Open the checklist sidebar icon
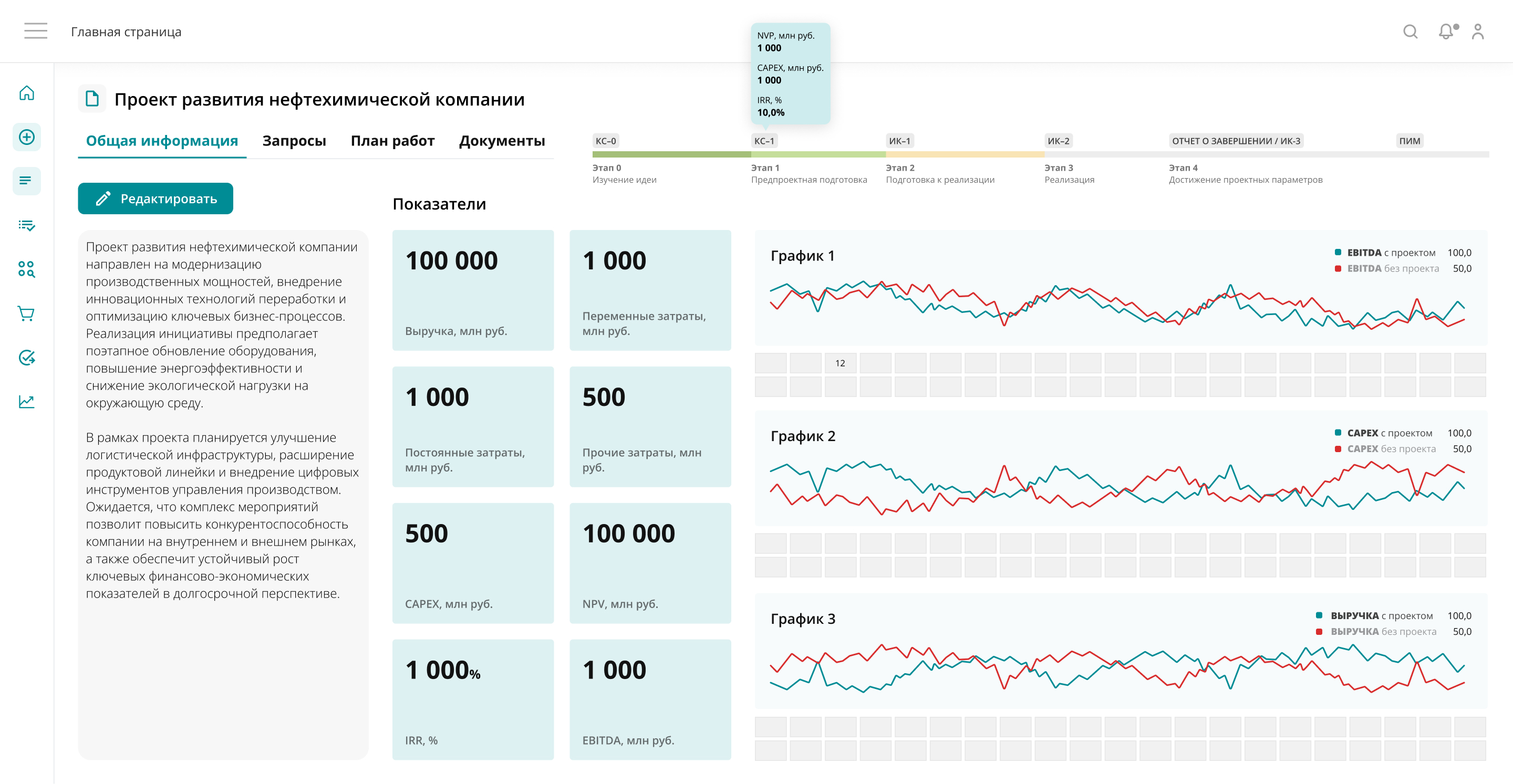The image size is (1513, 784). (26, 225)
